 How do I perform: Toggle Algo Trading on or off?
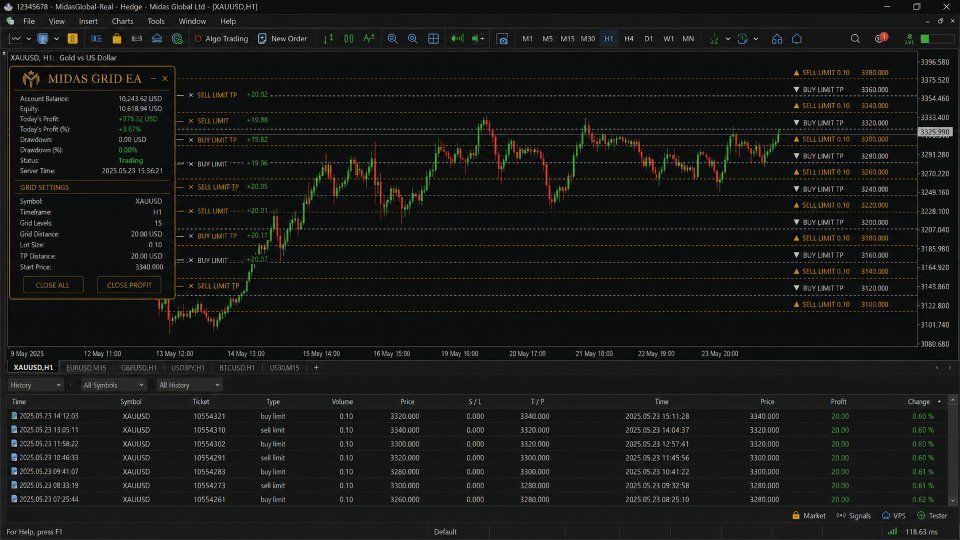(x=221, y=39)
